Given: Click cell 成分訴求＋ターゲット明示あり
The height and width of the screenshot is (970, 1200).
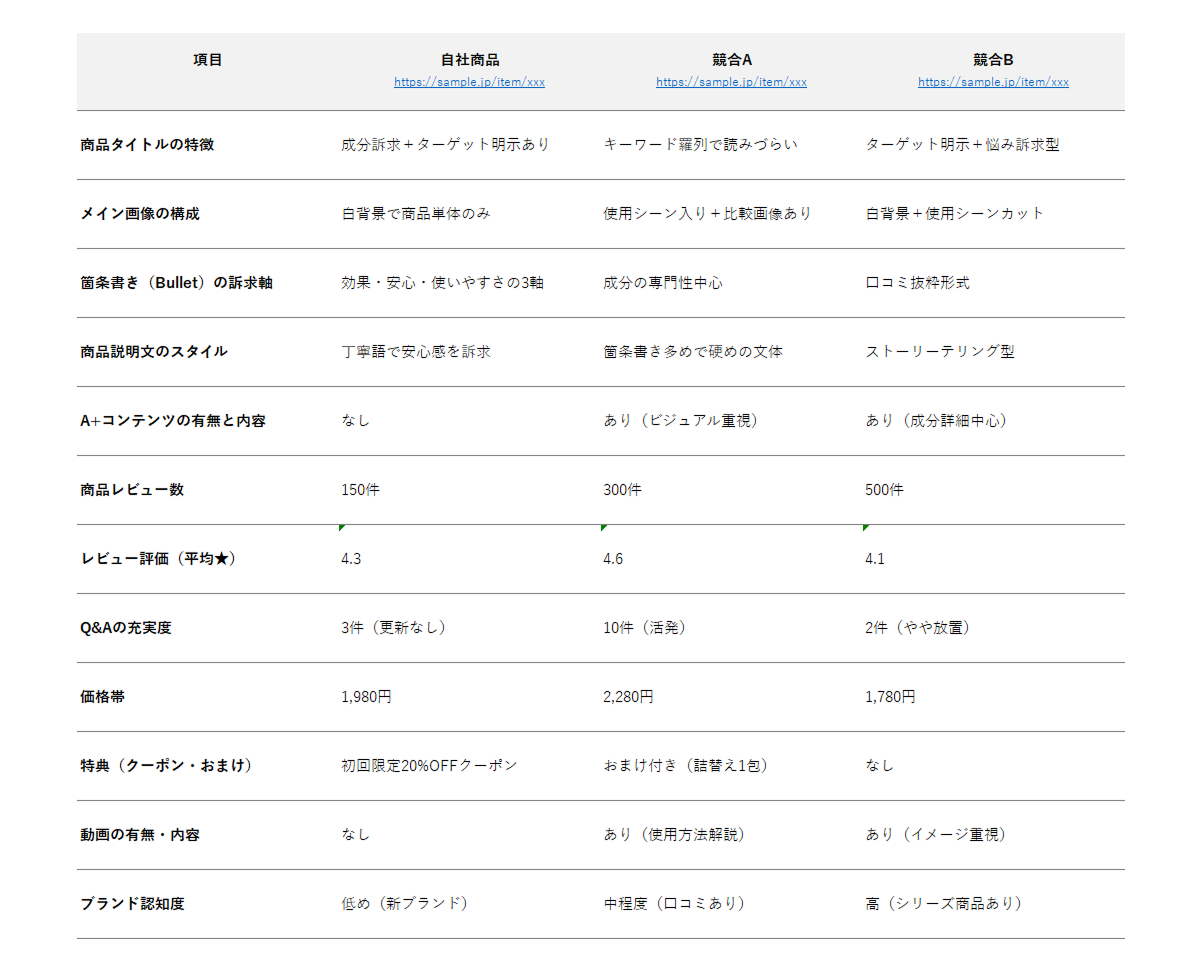Looking at the screenshot, I should (446, 145).
